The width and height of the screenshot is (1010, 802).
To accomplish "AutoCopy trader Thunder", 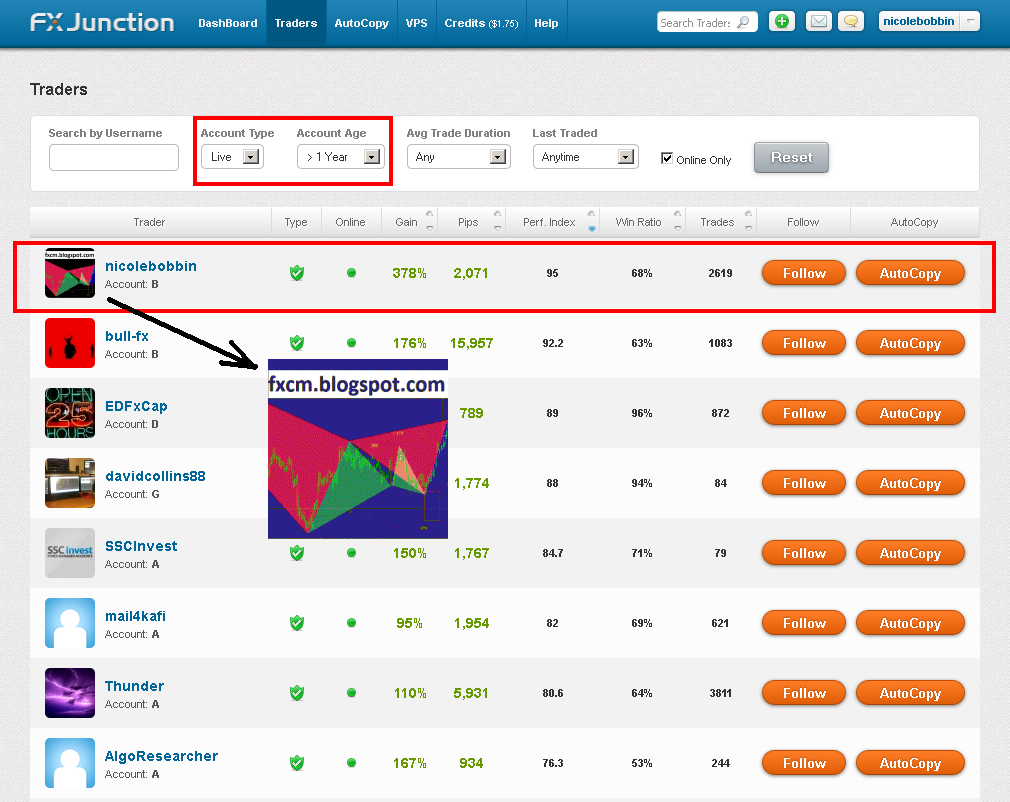I will (x=910, y=693).
